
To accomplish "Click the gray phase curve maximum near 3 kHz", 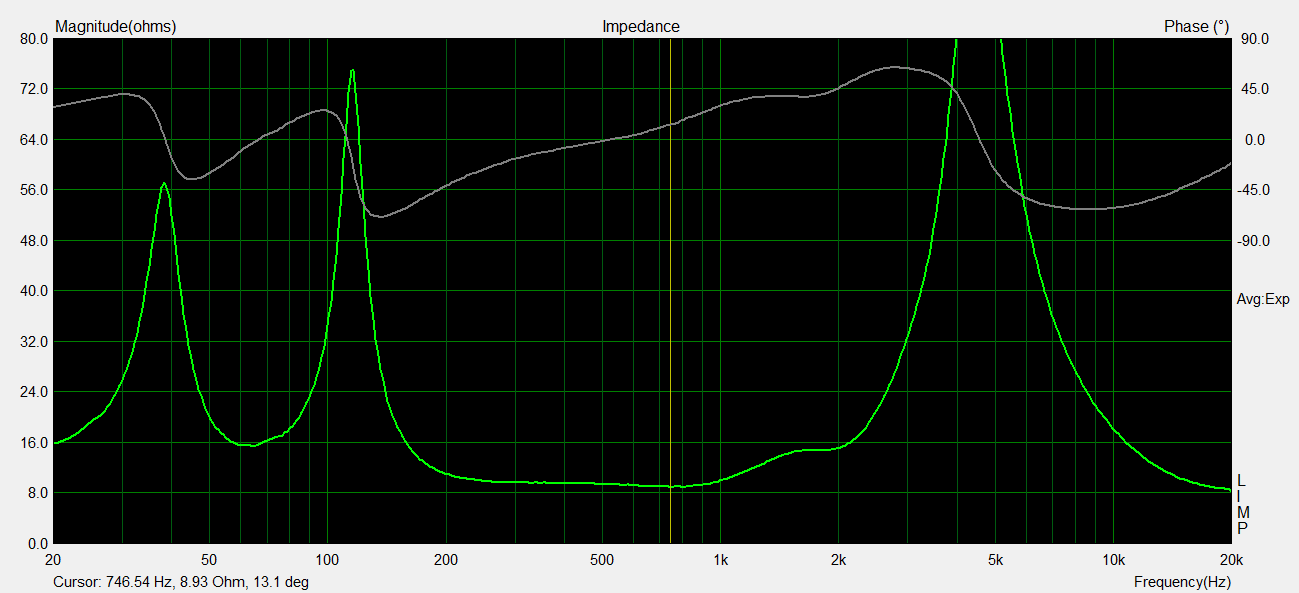I will click(893, 68).
